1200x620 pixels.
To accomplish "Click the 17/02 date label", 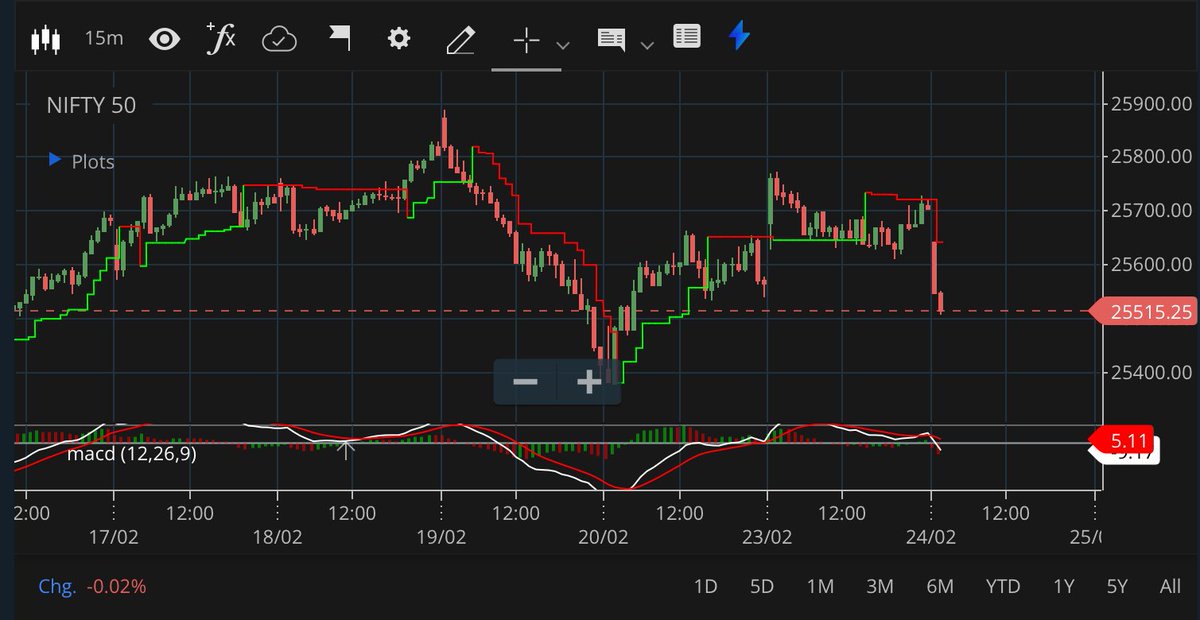I will pos(115,538).
